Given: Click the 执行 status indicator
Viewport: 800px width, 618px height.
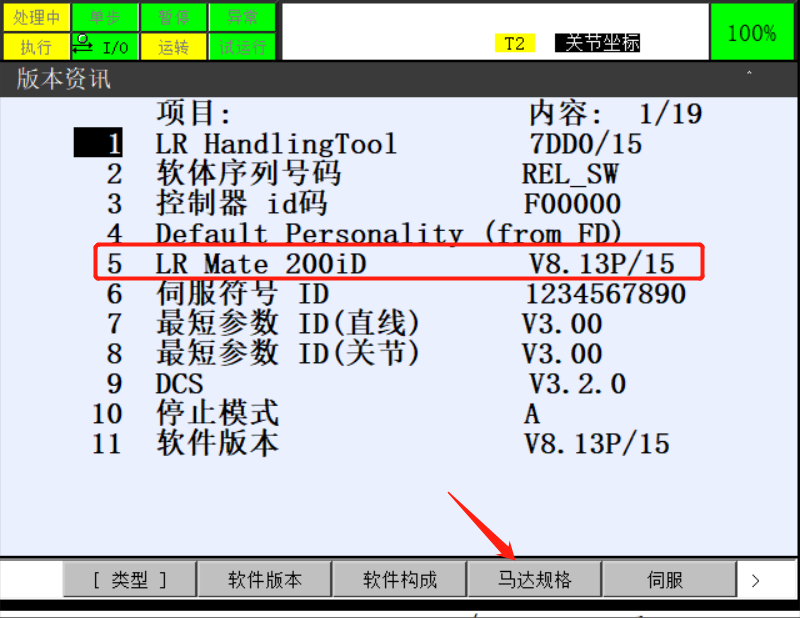Looking at the screenshot, I should click(x=36, y=47).
